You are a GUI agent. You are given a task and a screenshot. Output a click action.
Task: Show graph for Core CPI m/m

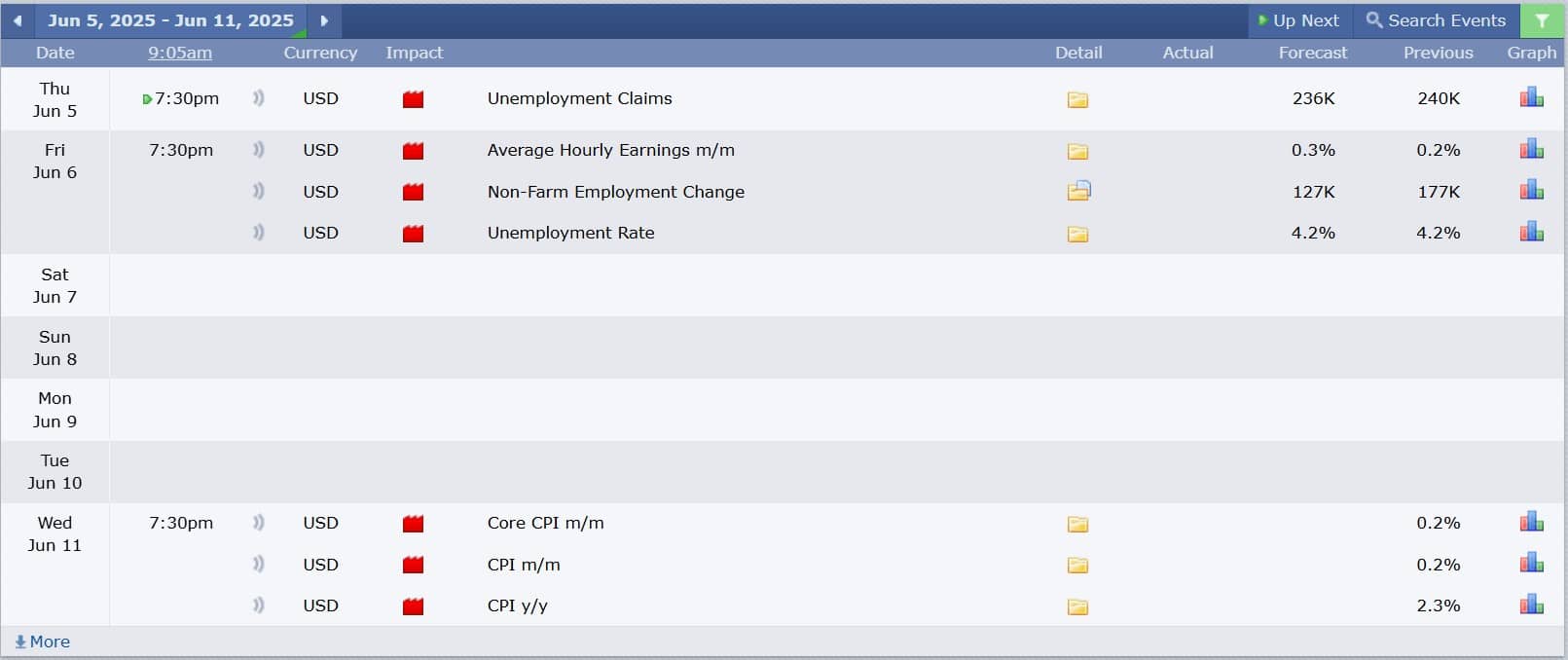coord(1532,522)
